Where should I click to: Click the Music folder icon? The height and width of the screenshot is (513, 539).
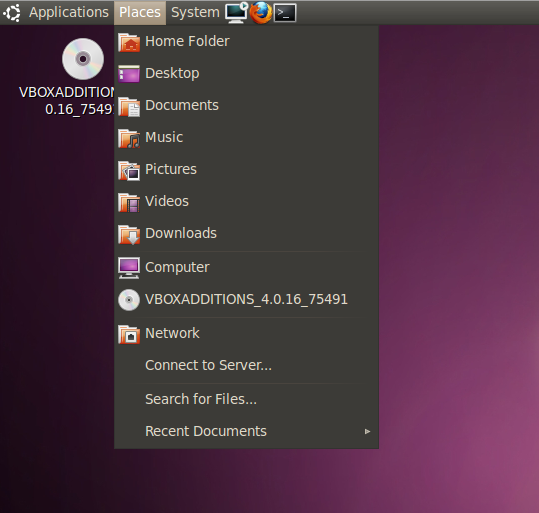click(129, 138)
